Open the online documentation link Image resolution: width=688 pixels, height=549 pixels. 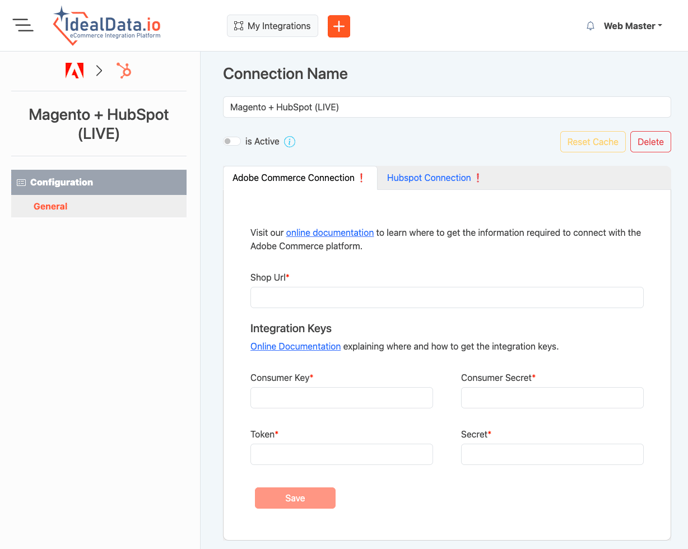tap(330, 233)
